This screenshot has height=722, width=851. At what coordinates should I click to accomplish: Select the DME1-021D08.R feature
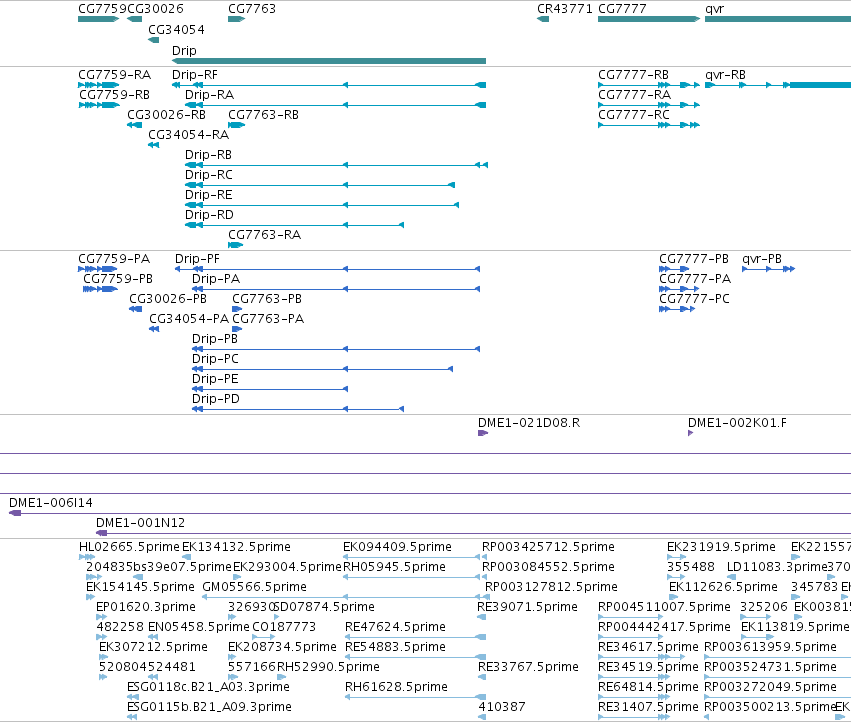(529, 423)
